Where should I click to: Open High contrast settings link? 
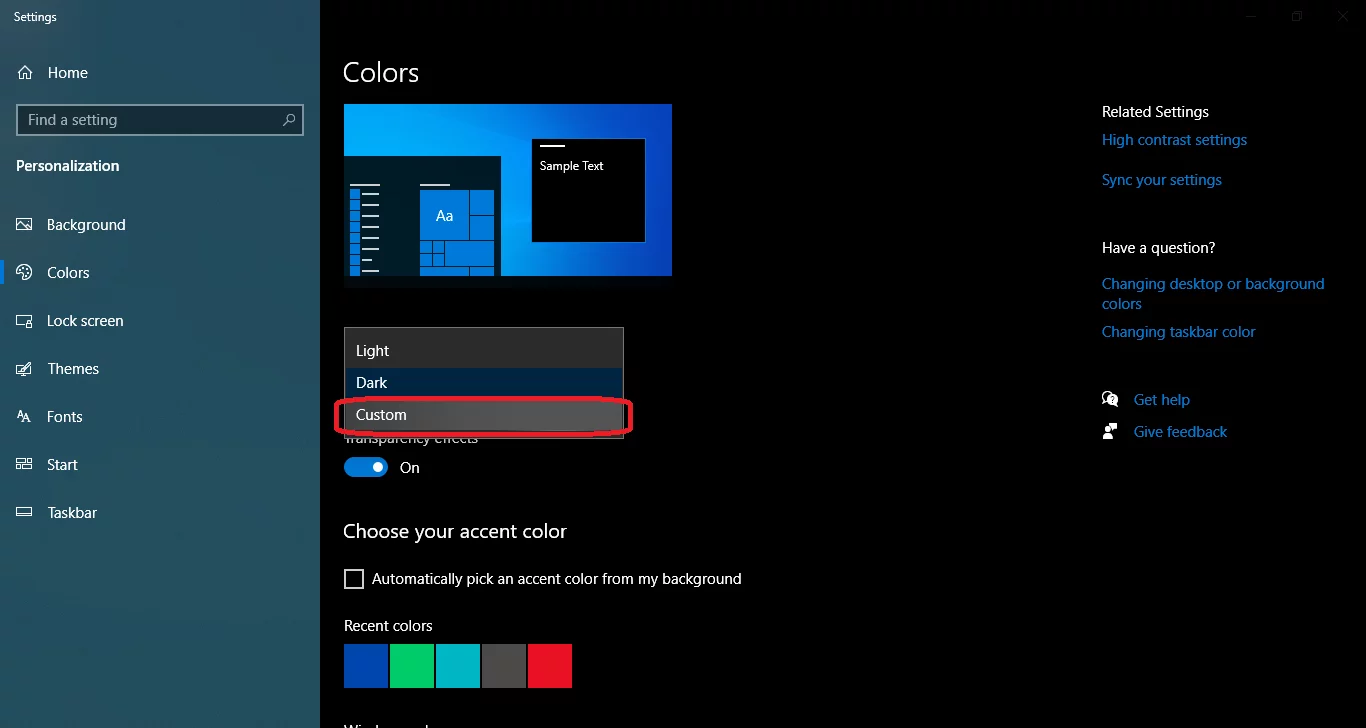point(1174,140)
